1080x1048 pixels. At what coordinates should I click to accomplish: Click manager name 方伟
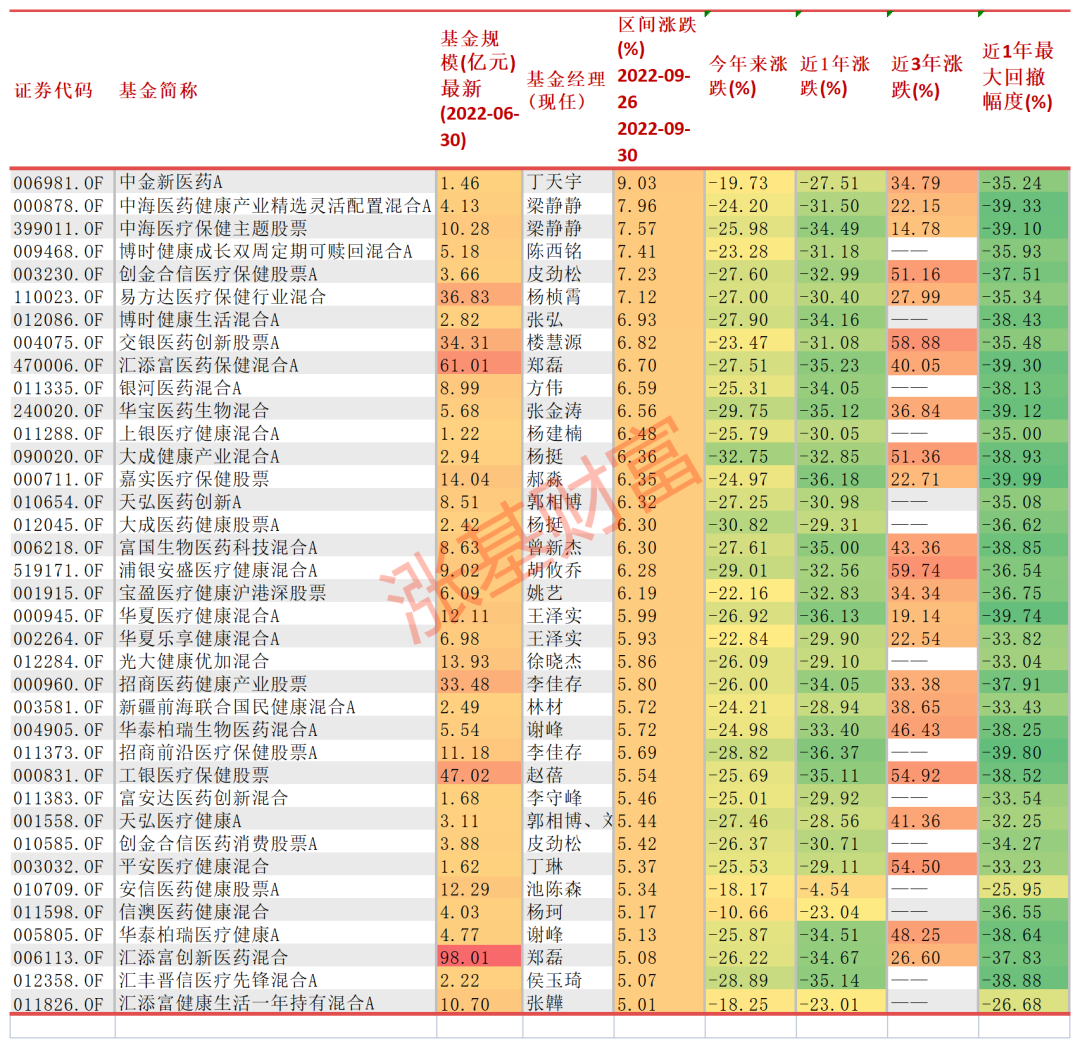pyautogui.click(x=544, y=387)
